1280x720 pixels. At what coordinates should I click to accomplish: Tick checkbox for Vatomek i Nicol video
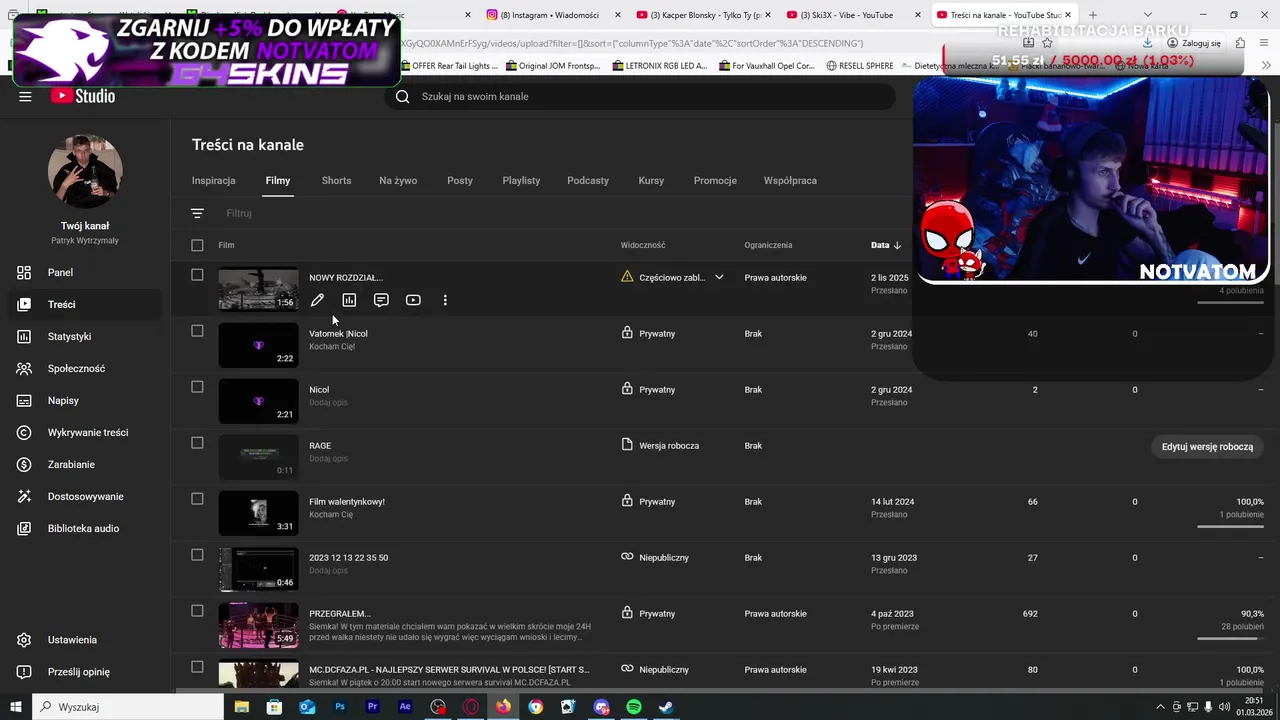point(197,331)
